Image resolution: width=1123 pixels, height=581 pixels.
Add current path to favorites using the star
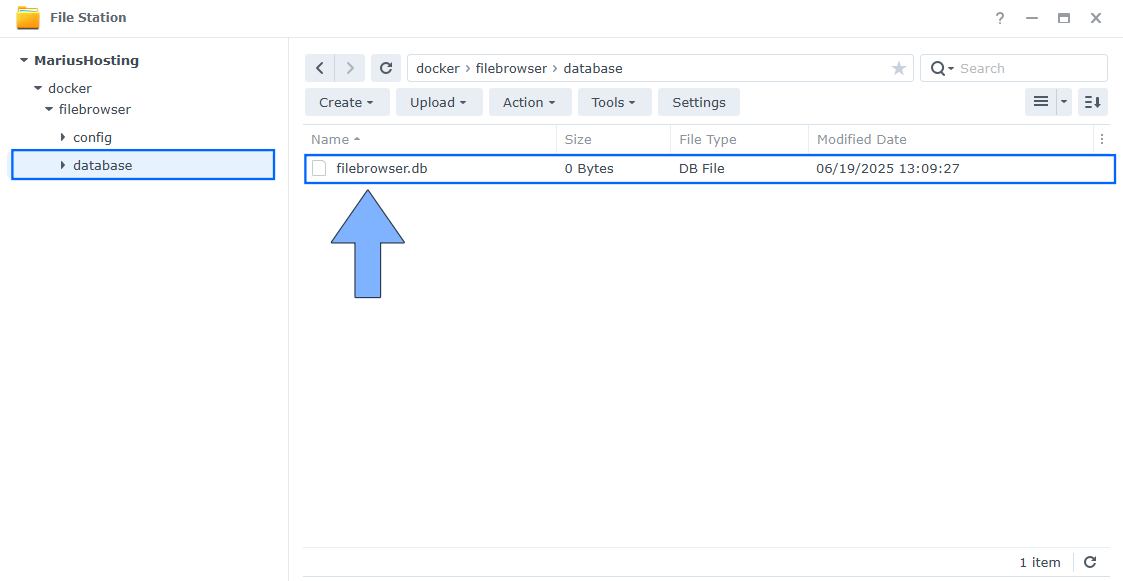click(x=898, y=68)
